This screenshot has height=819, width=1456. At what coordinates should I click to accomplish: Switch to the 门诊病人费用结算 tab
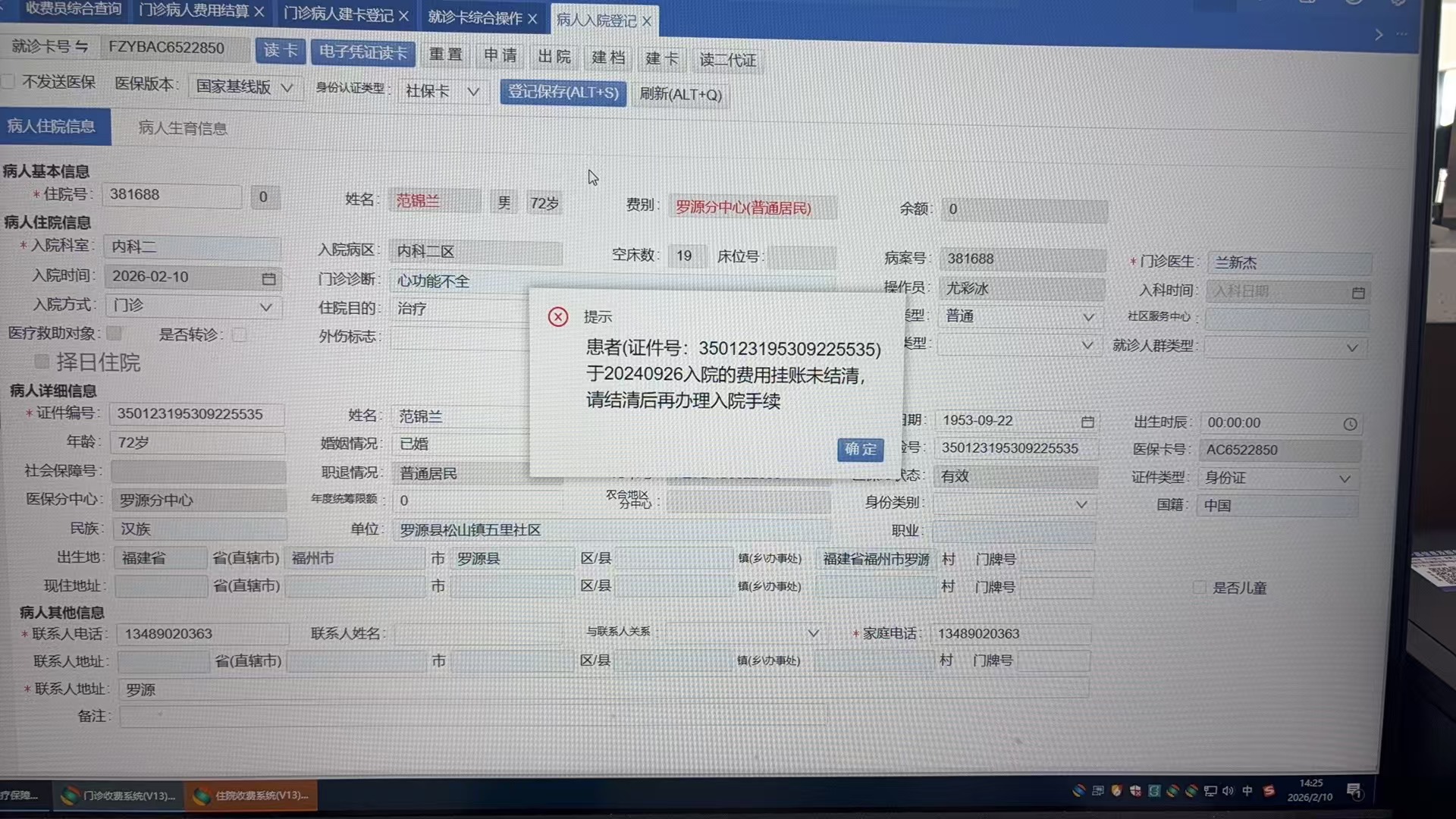(194, 11)
